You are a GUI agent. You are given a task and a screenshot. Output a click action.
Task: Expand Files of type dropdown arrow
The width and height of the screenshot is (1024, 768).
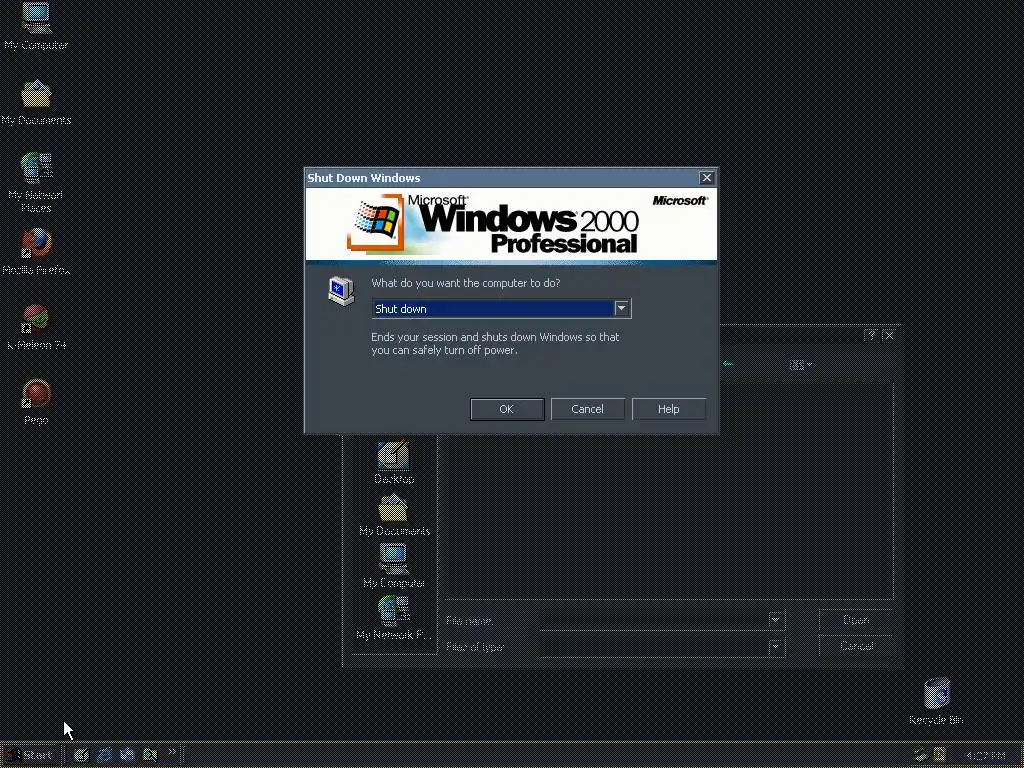[x=775, y=647]
